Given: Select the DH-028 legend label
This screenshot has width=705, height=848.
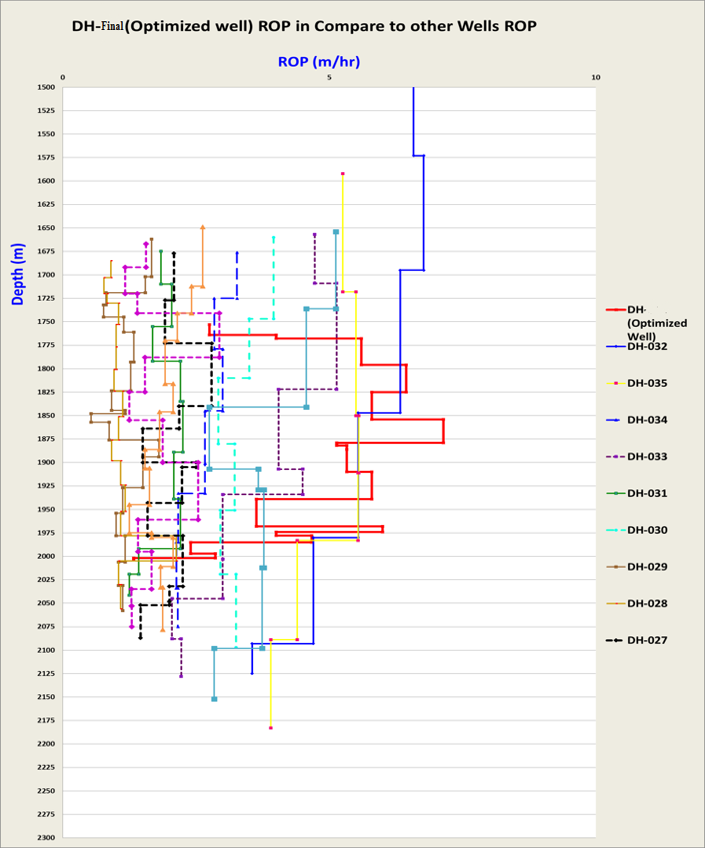Looking at the screenshot, I should [x=647, y=604].
